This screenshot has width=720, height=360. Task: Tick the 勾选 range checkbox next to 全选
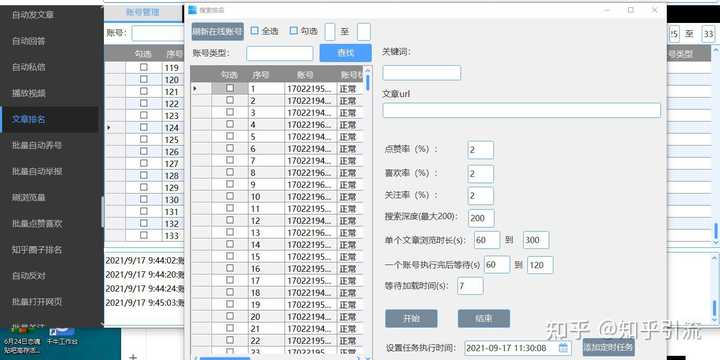(x=294, y=31)
